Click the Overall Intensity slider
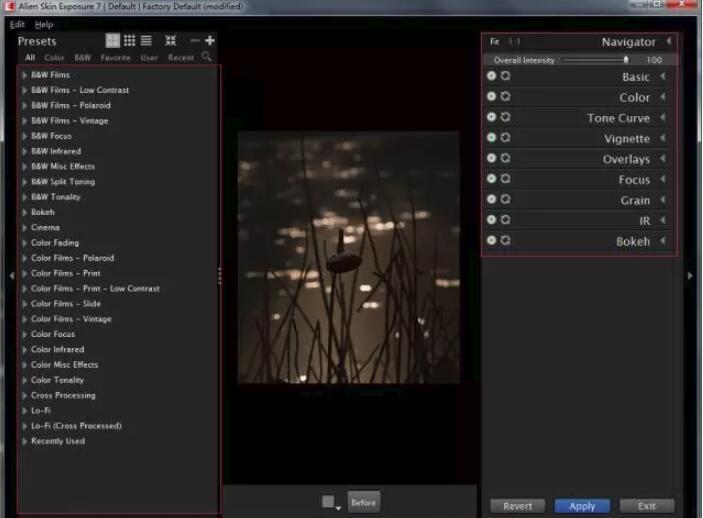The width and height of the screenshot is (703, 518). (595, 60)
